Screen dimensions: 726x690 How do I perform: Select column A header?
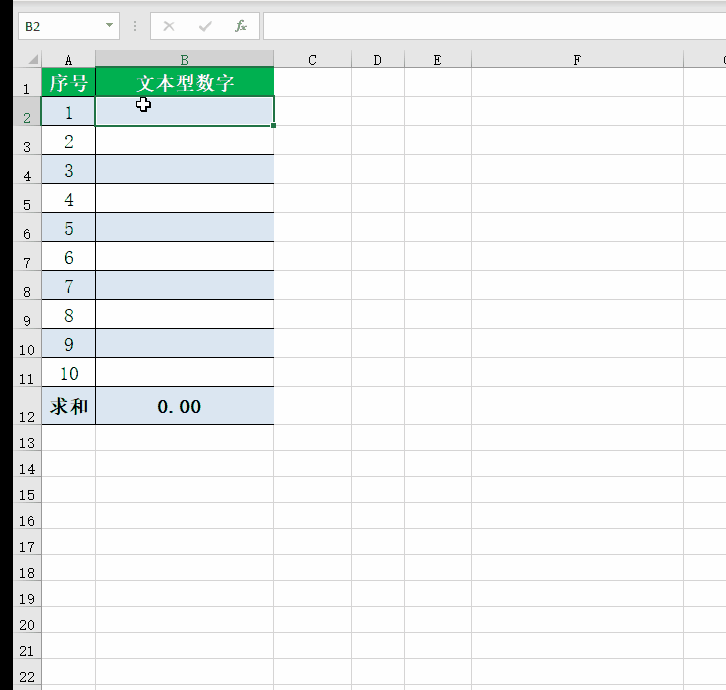click(69, 59)
